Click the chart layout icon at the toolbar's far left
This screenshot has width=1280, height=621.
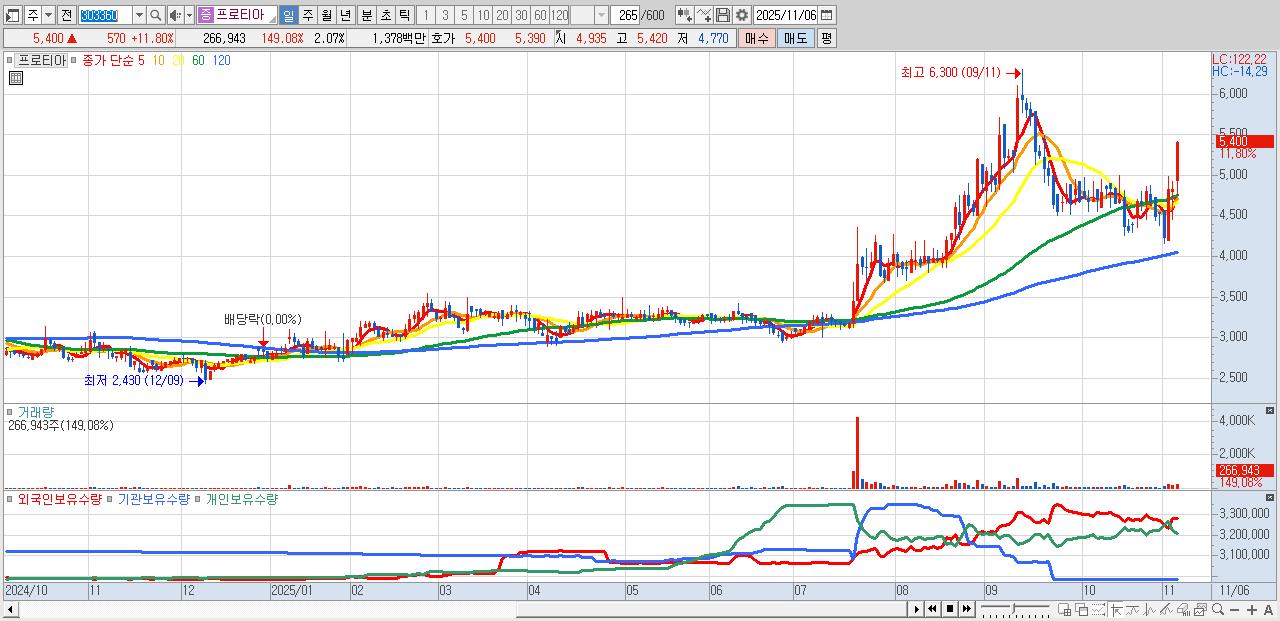(x=13, y=15)
